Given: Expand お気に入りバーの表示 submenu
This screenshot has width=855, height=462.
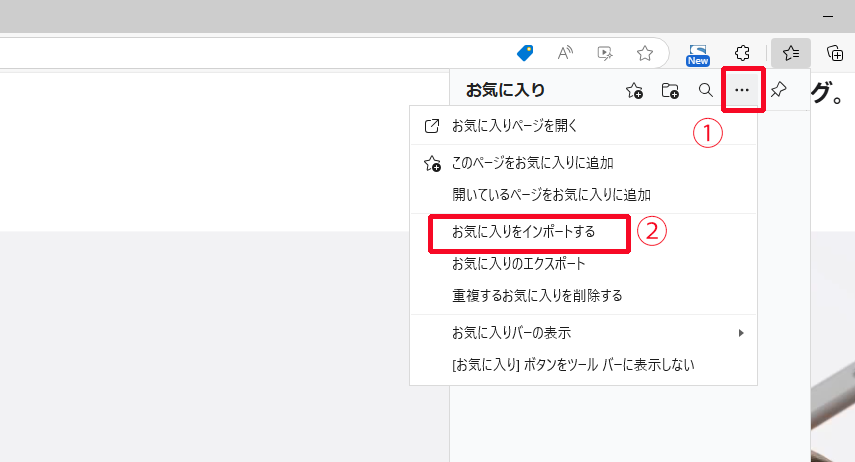Looking at the screenshot, I should (583, 333).
